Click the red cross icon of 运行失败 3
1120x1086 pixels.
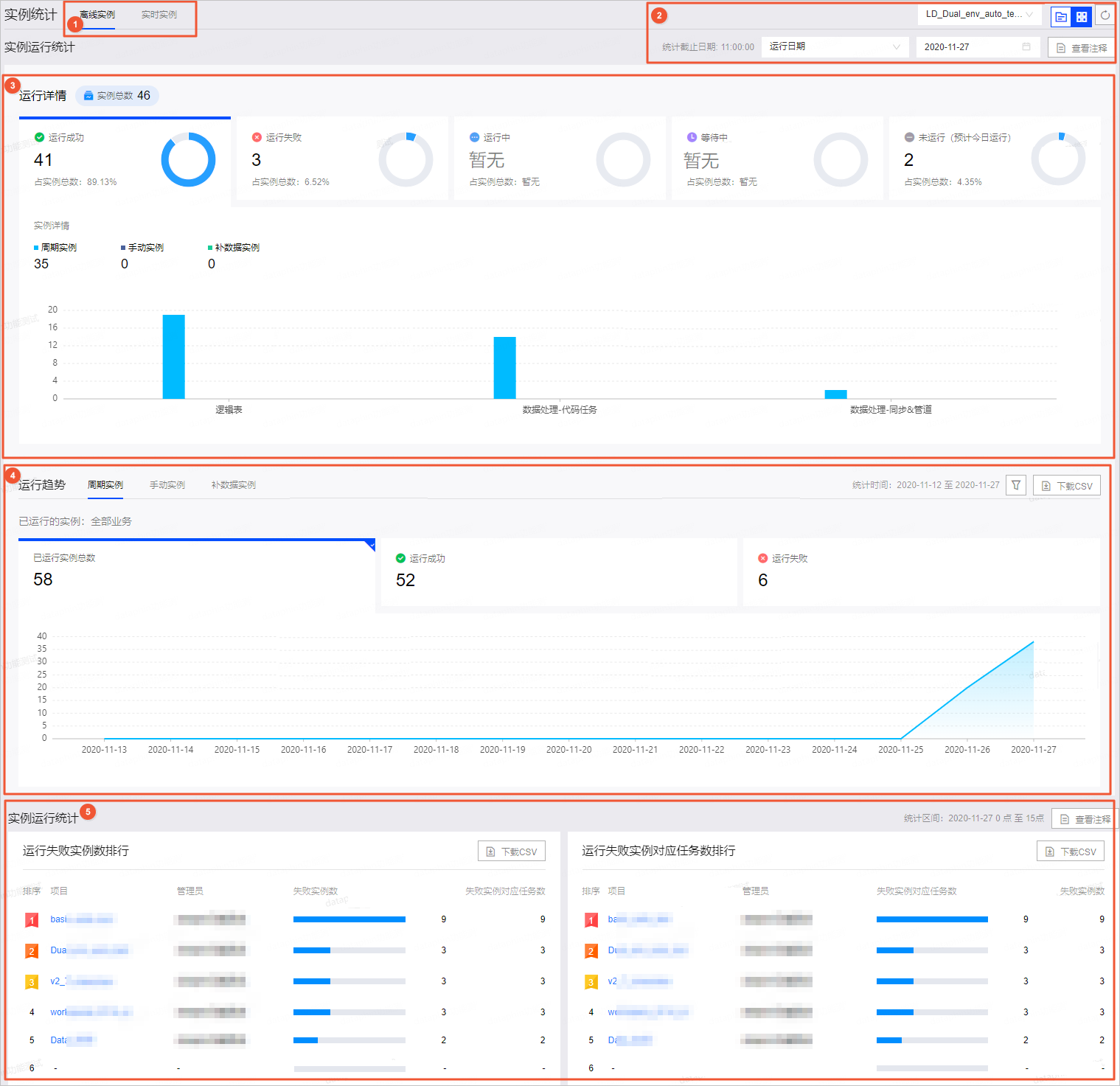click(x=257, y=137)
